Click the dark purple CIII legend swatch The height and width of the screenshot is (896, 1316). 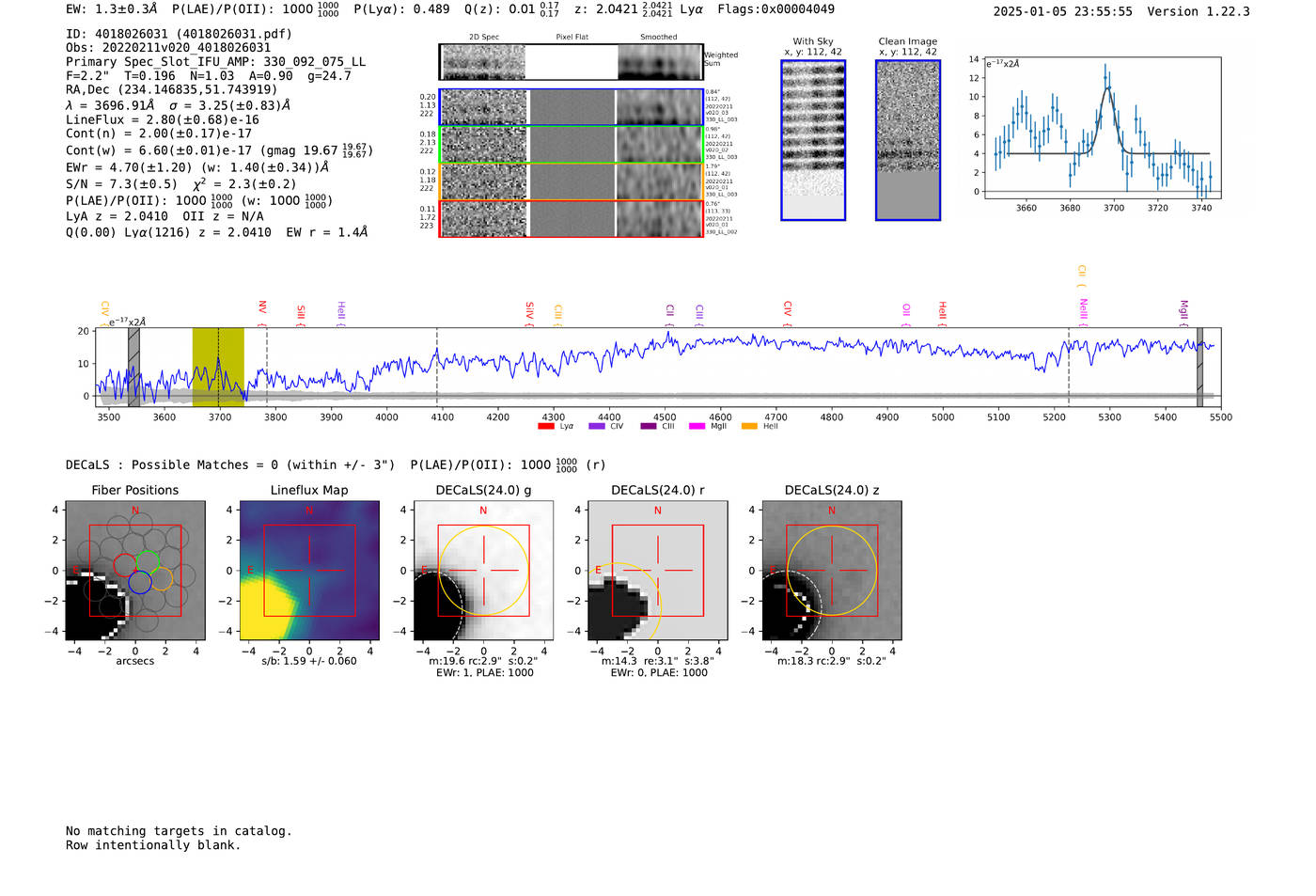click(x=649, y=427)
